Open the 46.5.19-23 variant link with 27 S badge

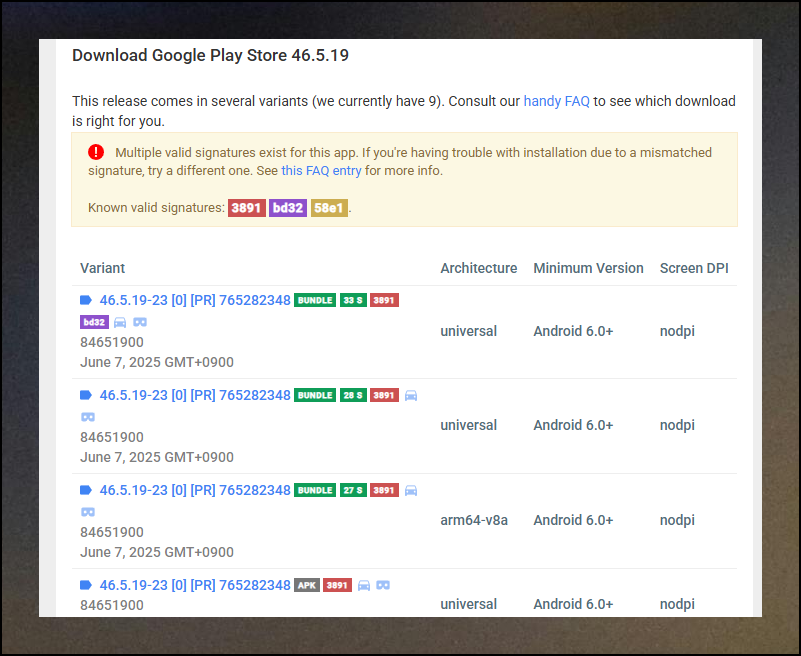195,490
